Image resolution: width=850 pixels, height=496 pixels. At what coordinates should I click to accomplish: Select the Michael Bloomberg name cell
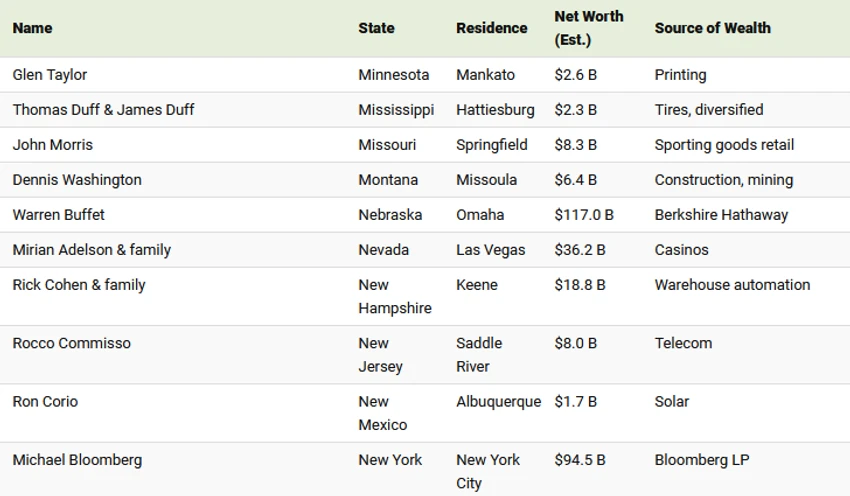point(78,460)
